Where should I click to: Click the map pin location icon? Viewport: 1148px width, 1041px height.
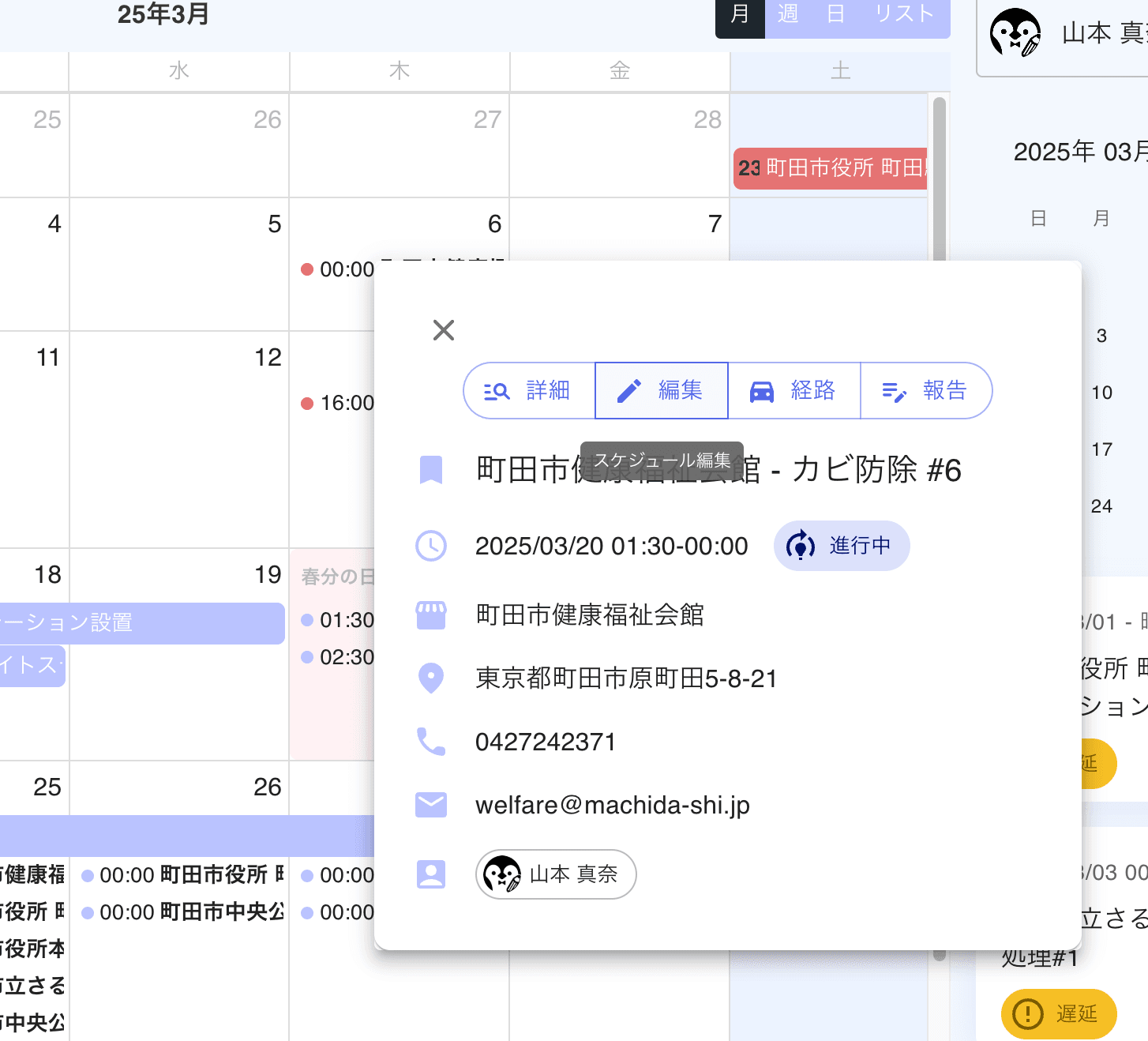pos(431,678)
